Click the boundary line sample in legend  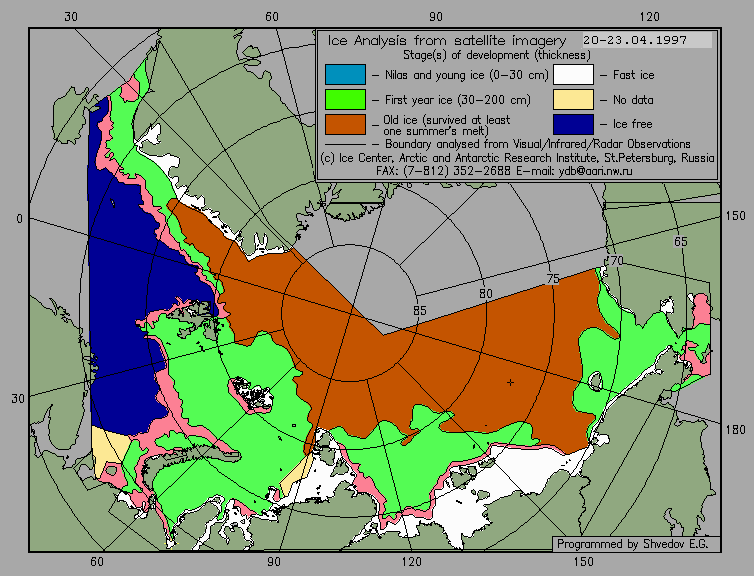[345, 144]
